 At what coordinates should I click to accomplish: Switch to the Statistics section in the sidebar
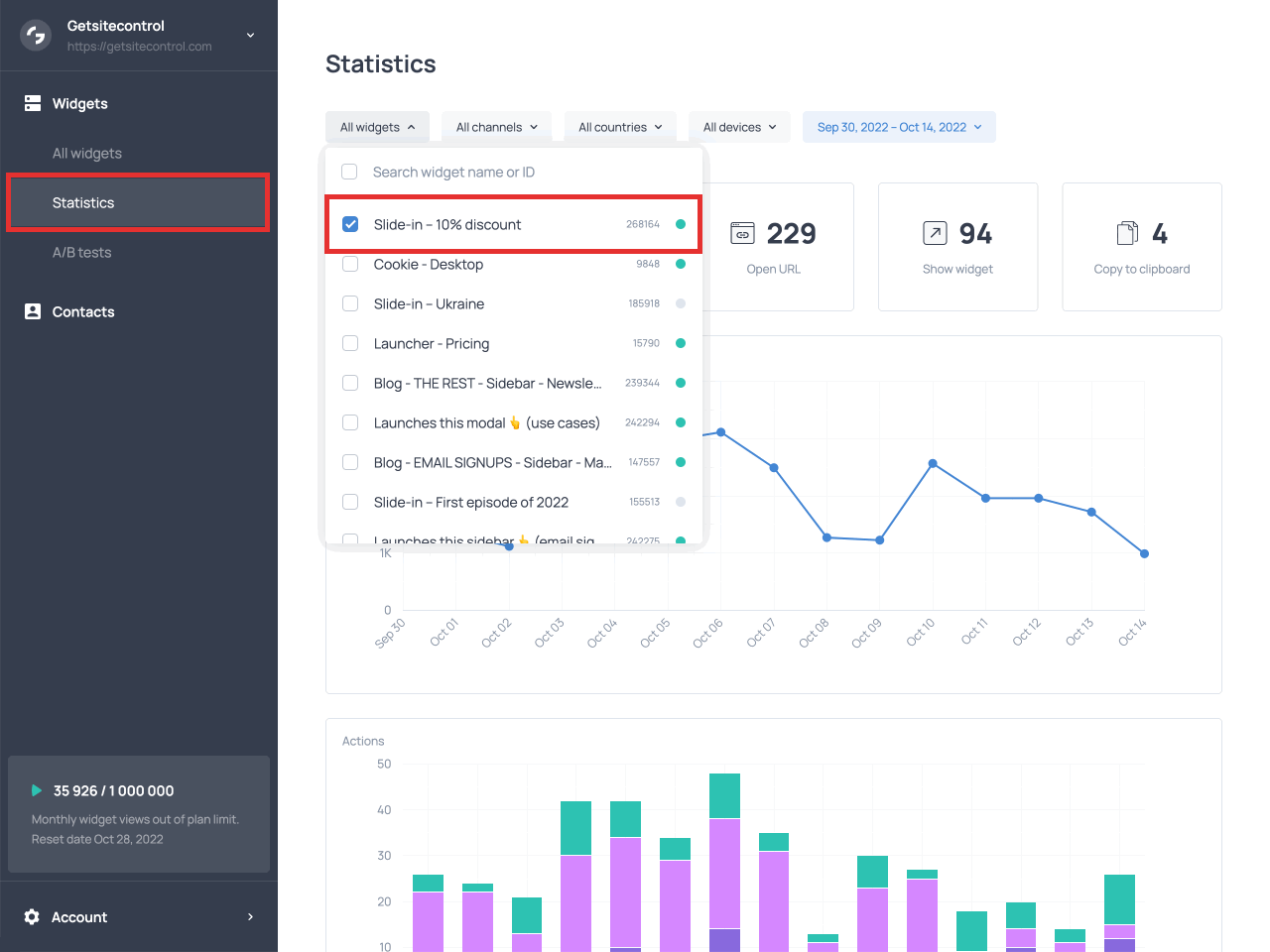(83, 202)
